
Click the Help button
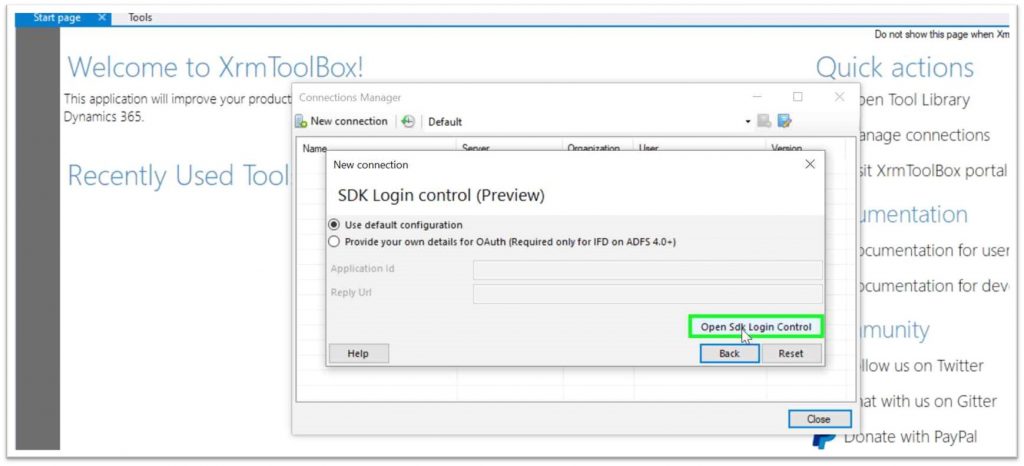(358, 354)
